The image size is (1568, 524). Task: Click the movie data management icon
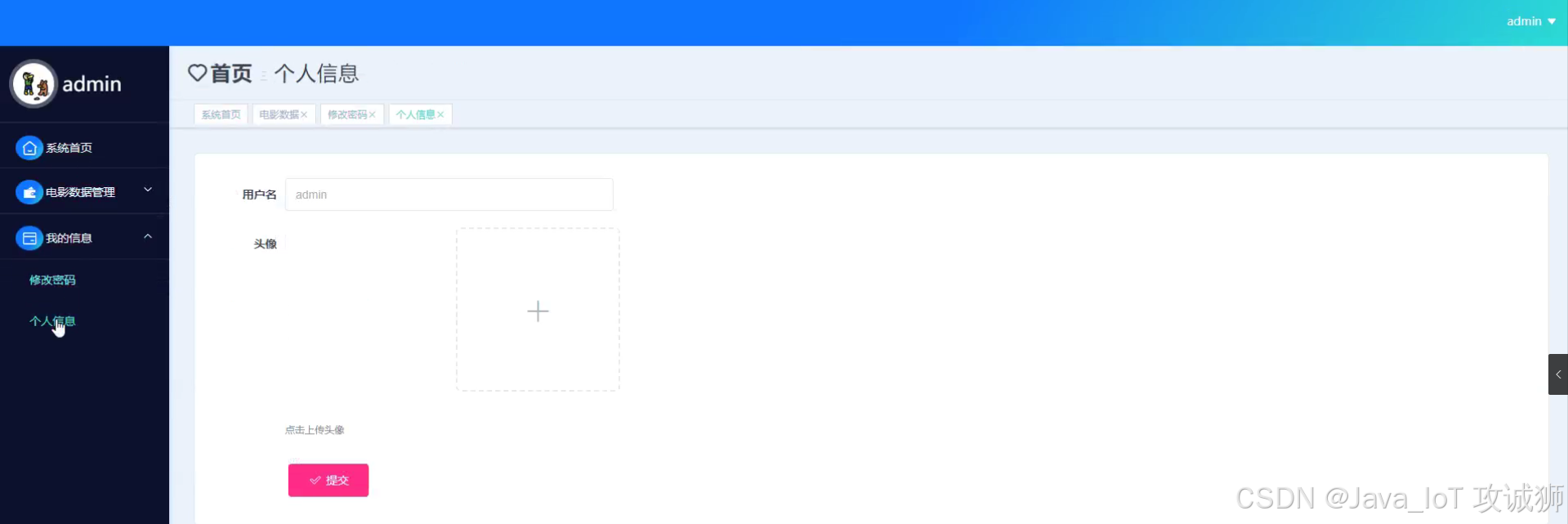coord(29,192)
